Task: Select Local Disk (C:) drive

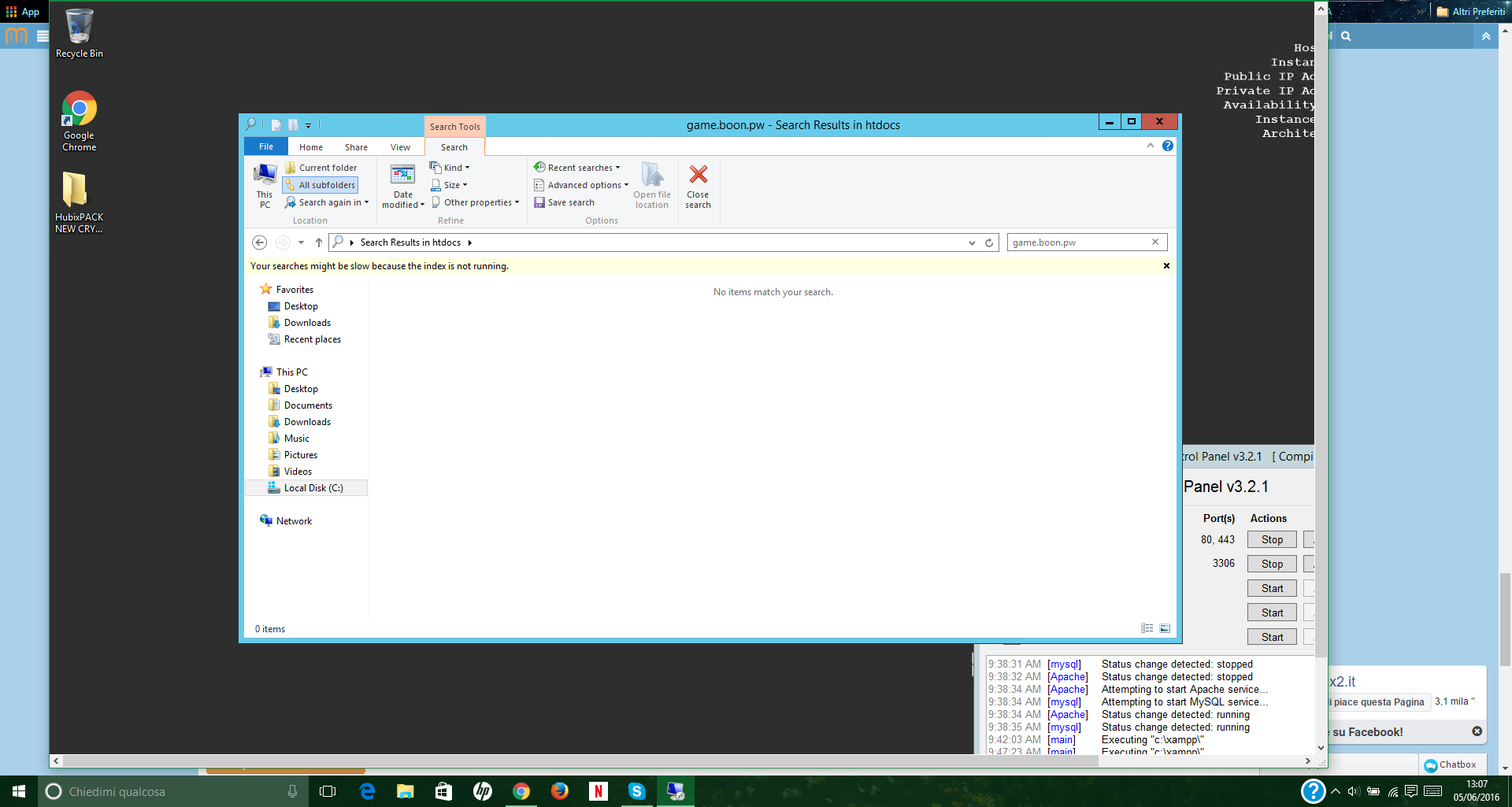Action: pyautogui.click(x=306, y=488)
